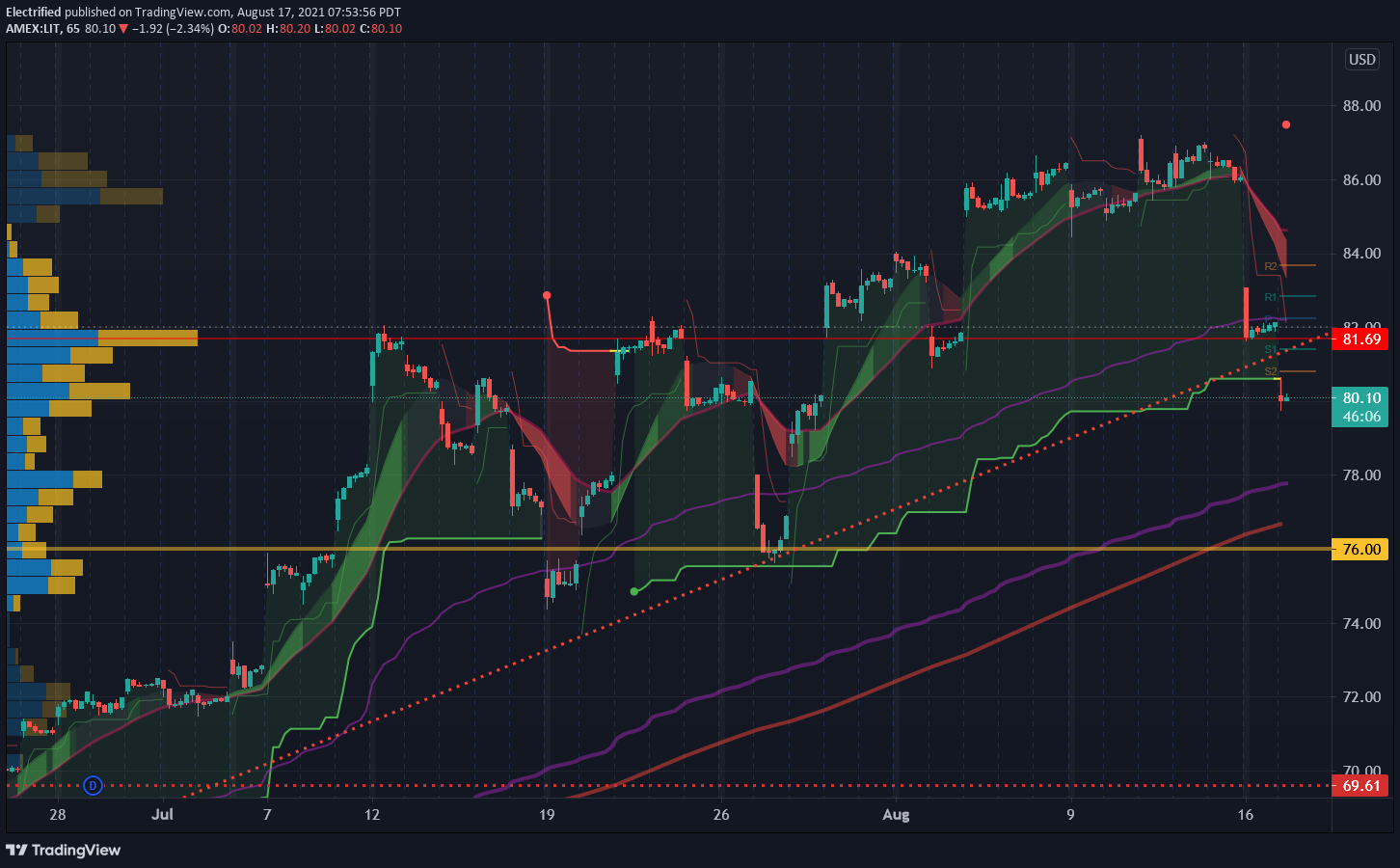The height and width of the screenshot is (868, 1400).
Task: Click the 74.00 price axis label
Action: (1361, 624)
